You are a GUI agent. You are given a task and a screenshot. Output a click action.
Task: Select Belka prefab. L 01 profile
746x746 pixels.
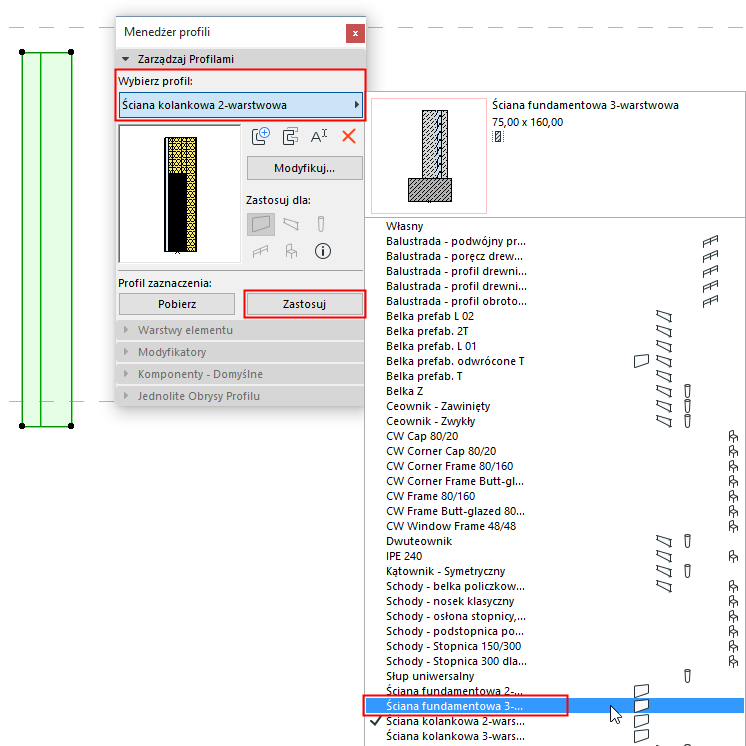pos(554,346)
